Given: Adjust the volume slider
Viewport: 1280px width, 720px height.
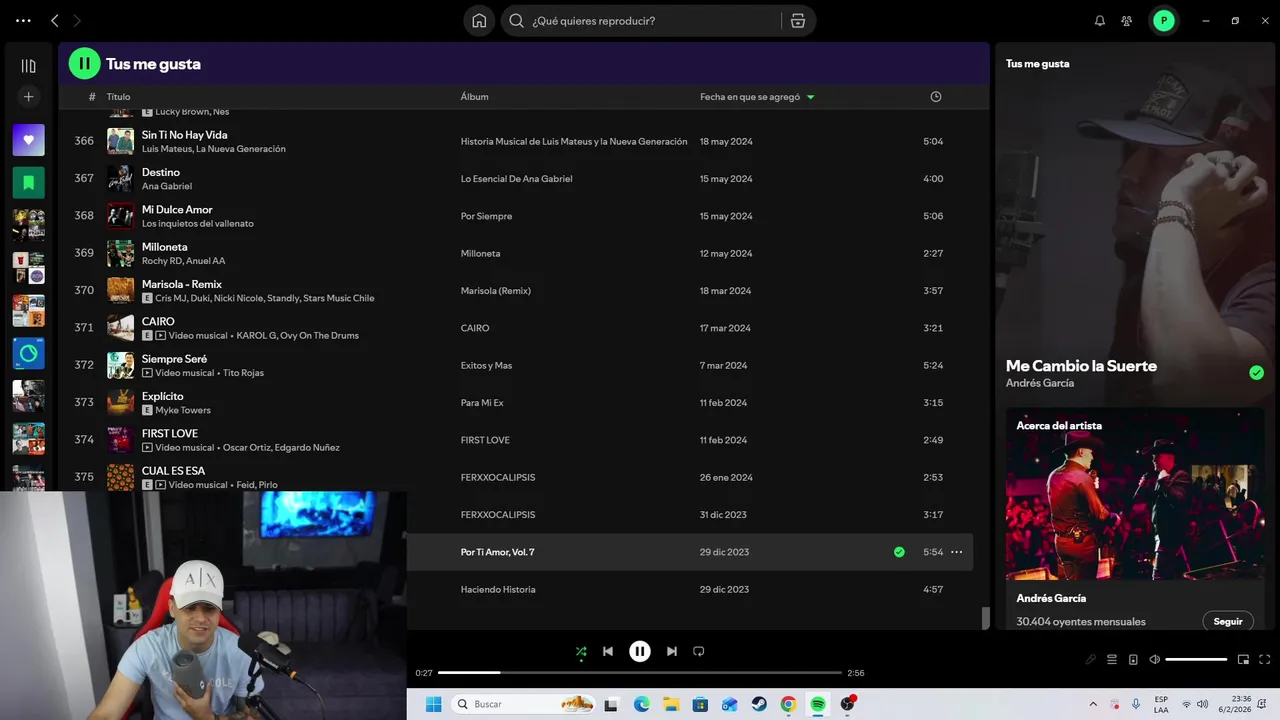Looking at the screenshot, I should [x=1196, y=660].
